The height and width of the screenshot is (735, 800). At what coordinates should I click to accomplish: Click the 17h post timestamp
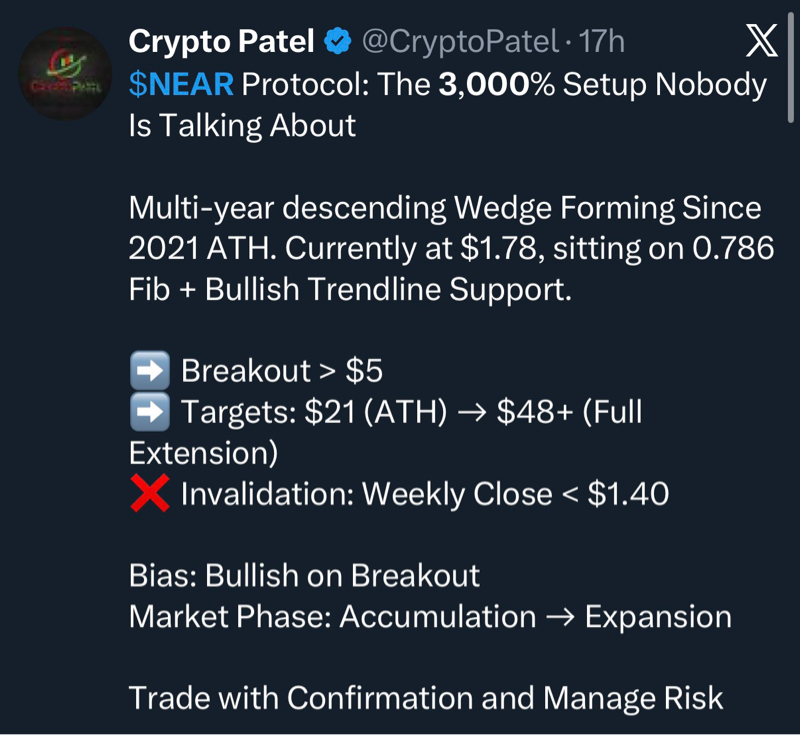[x=602, y=42]
